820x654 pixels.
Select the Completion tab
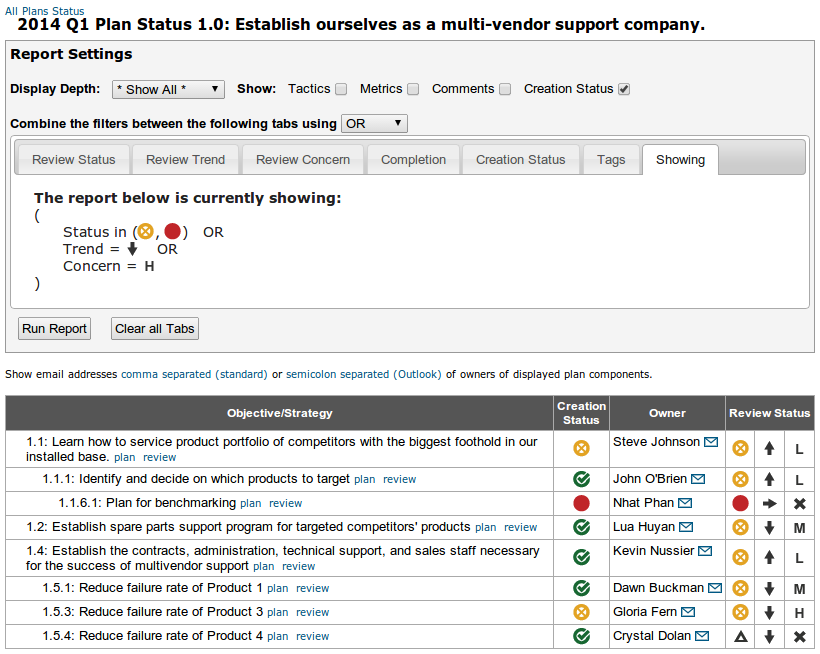(x=413, y=159)
